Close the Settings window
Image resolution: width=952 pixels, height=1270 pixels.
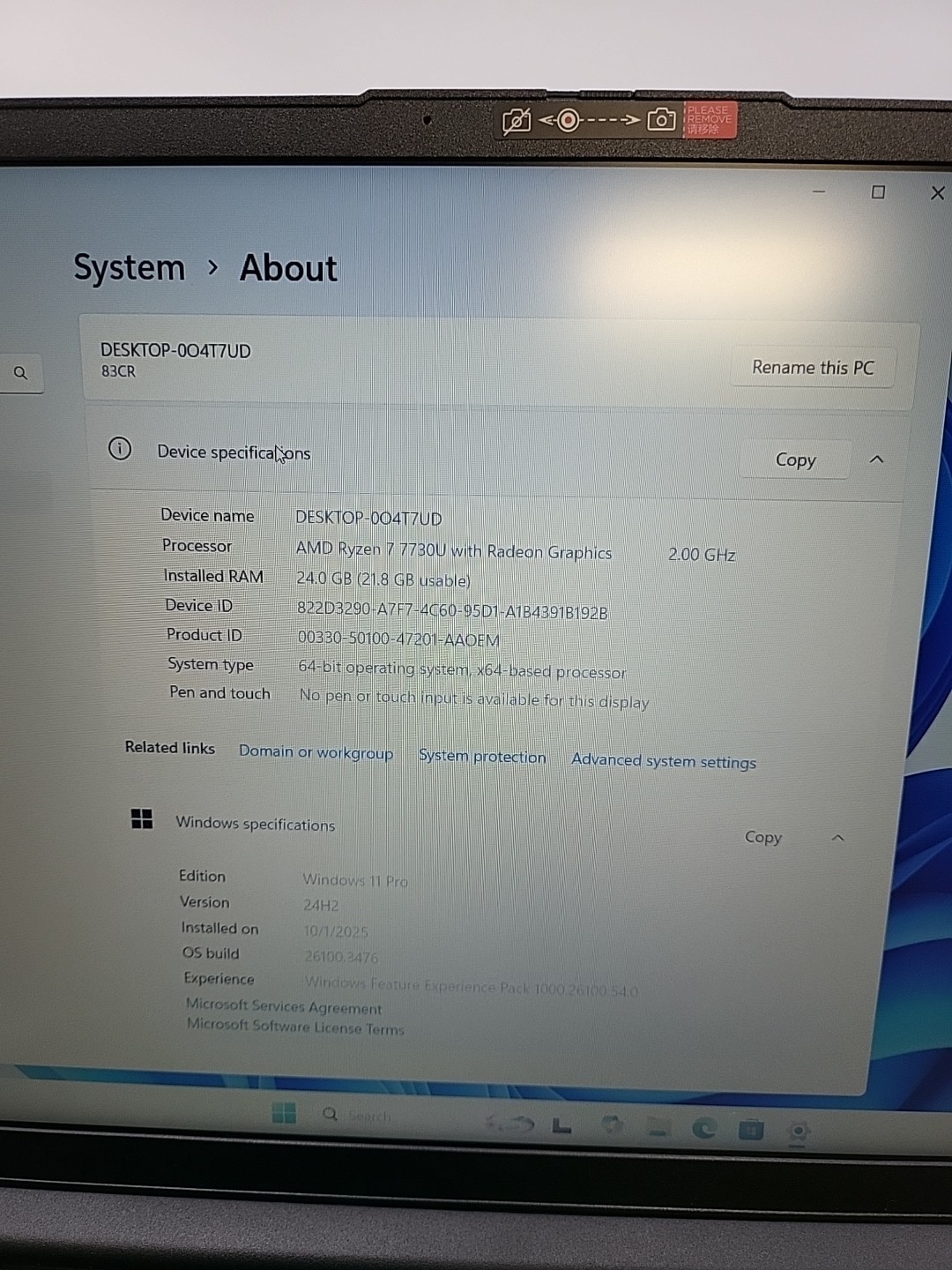tap(938, 193)
